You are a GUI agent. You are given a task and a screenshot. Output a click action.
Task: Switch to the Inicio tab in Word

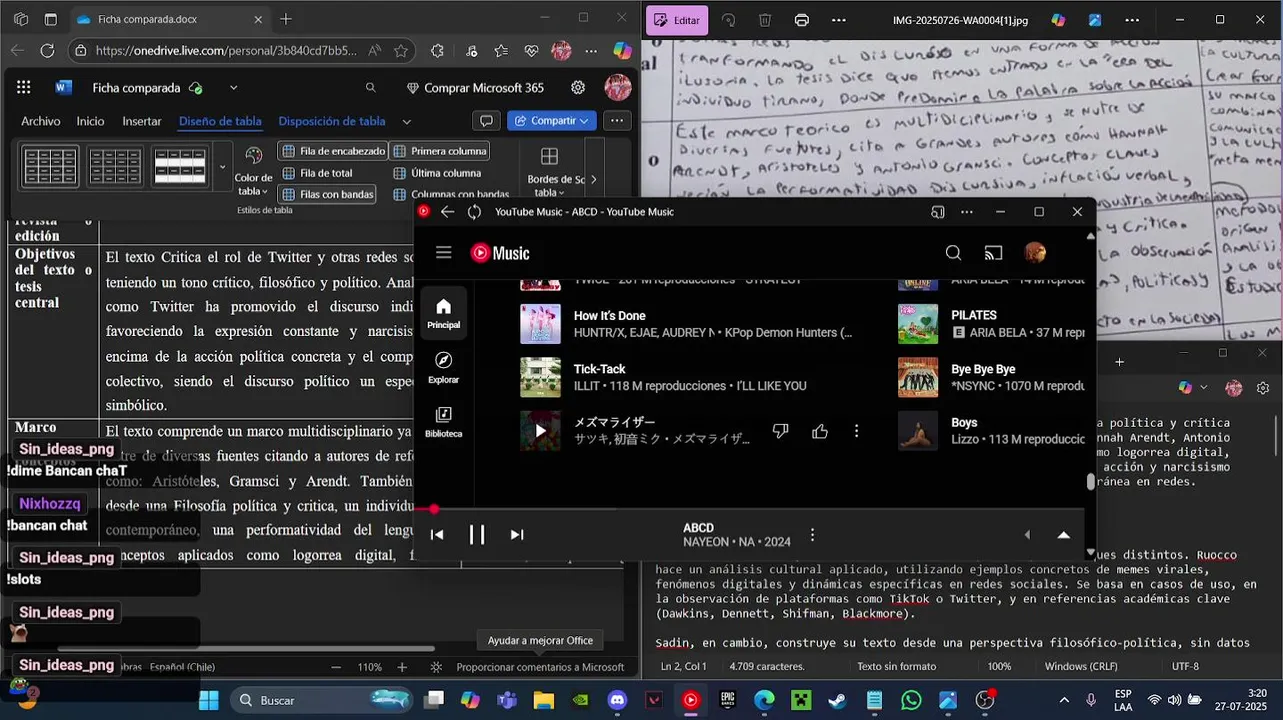tap(90, 121)
